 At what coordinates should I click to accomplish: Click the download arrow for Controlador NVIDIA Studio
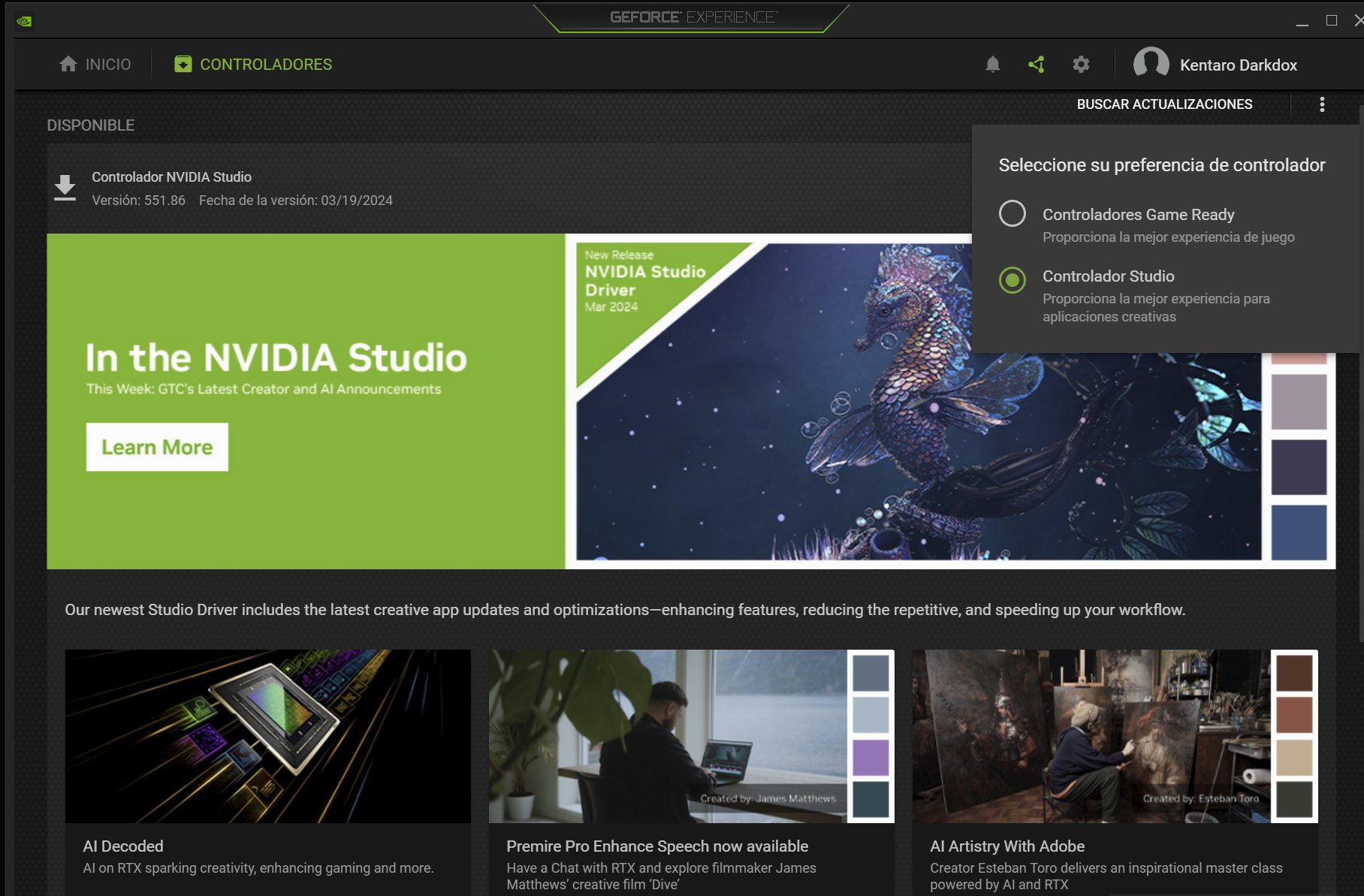(65, 188)
